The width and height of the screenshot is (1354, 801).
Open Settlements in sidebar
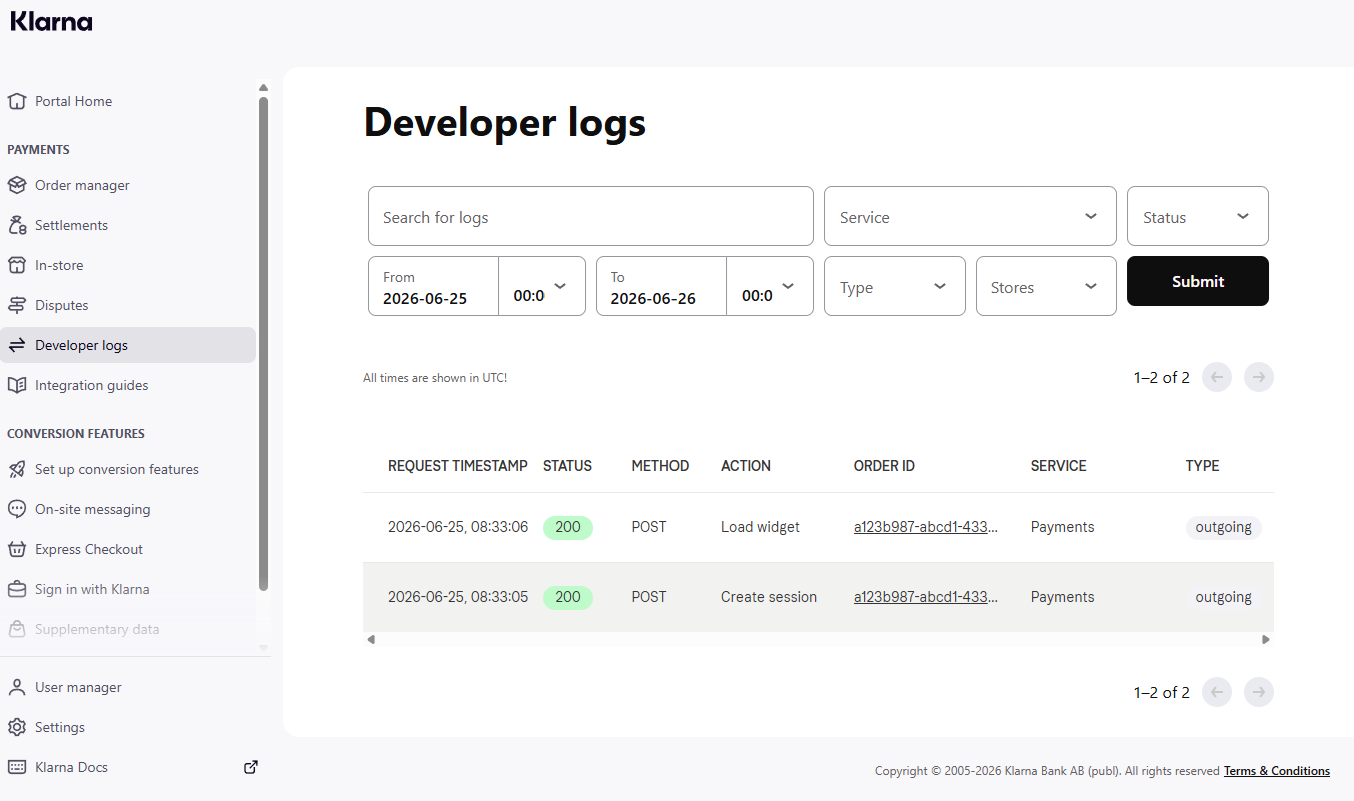tap(128, 225)
